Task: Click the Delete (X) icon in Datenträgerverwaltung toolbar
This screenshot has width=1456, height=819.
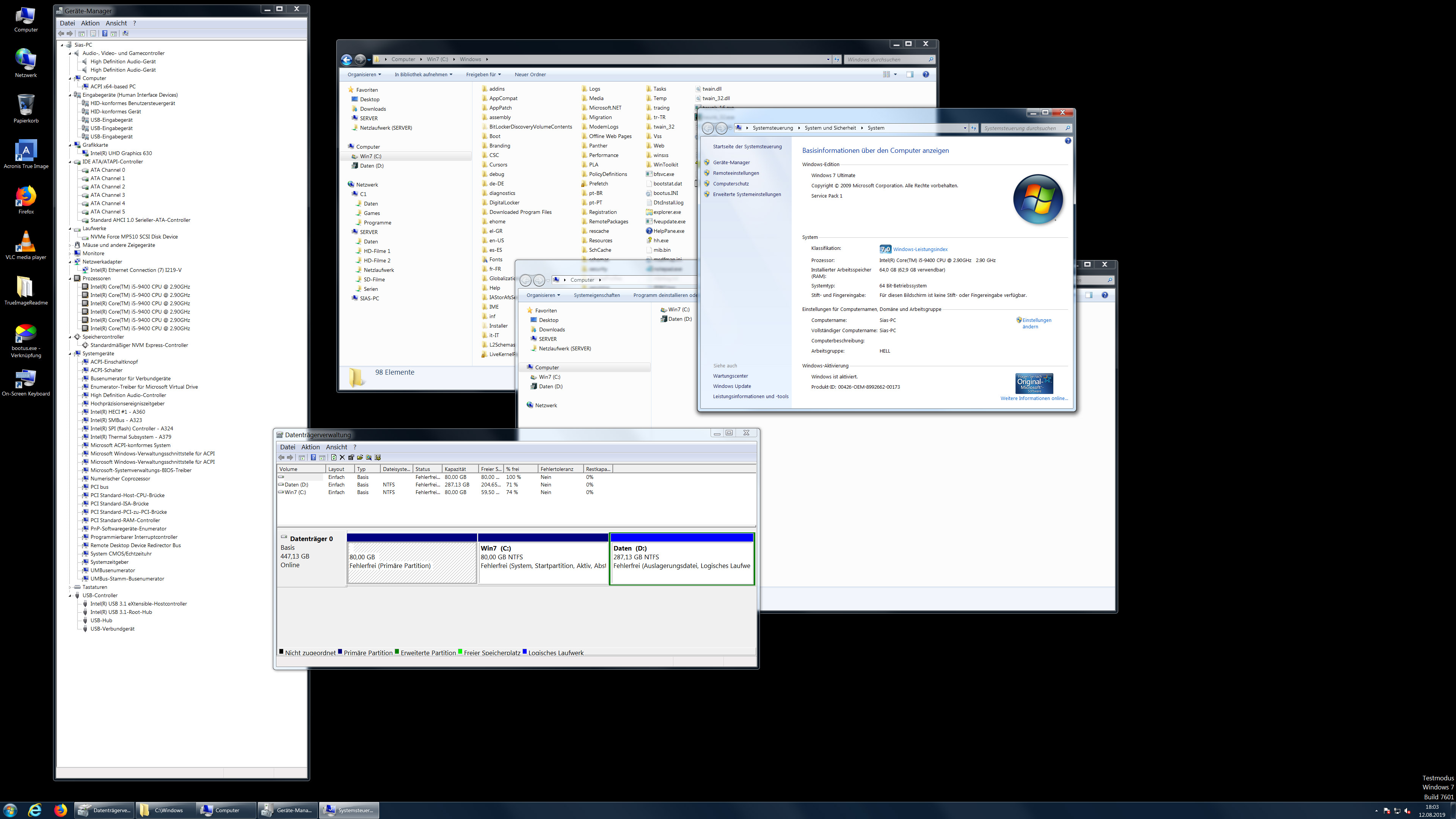Action: [342, 457]
